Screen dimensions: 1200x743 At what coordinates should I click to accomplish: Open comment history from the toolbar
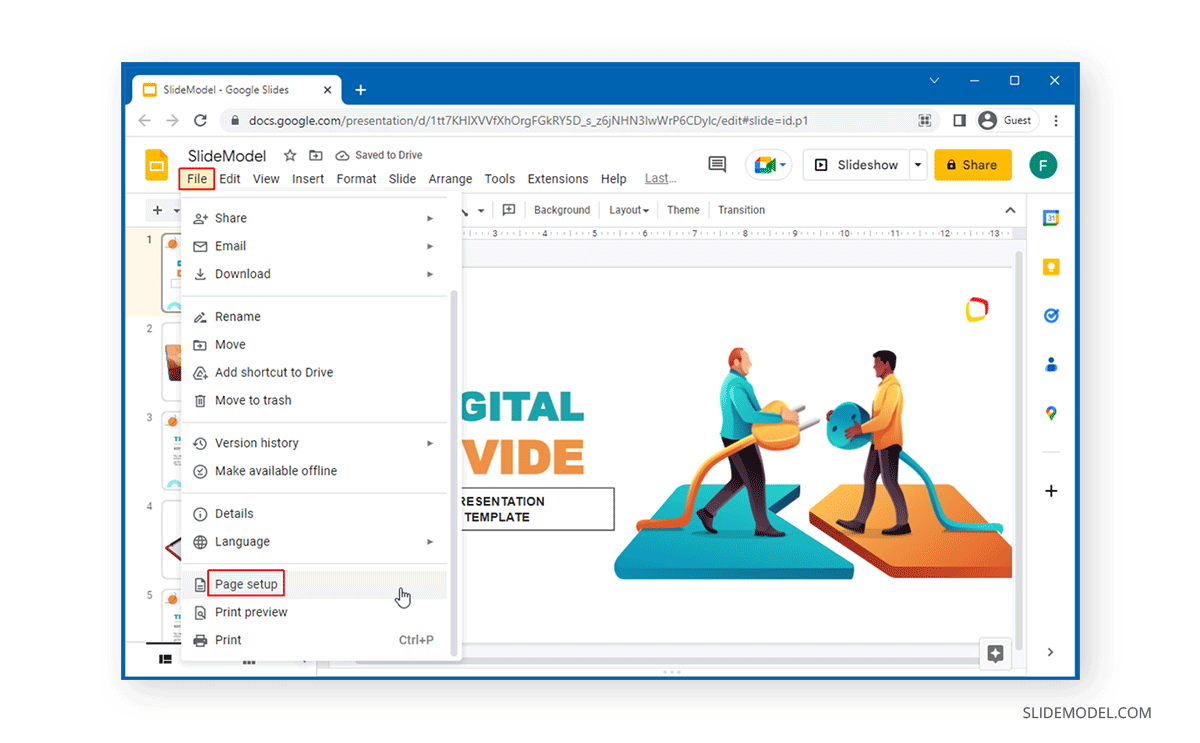click(717, 164)
